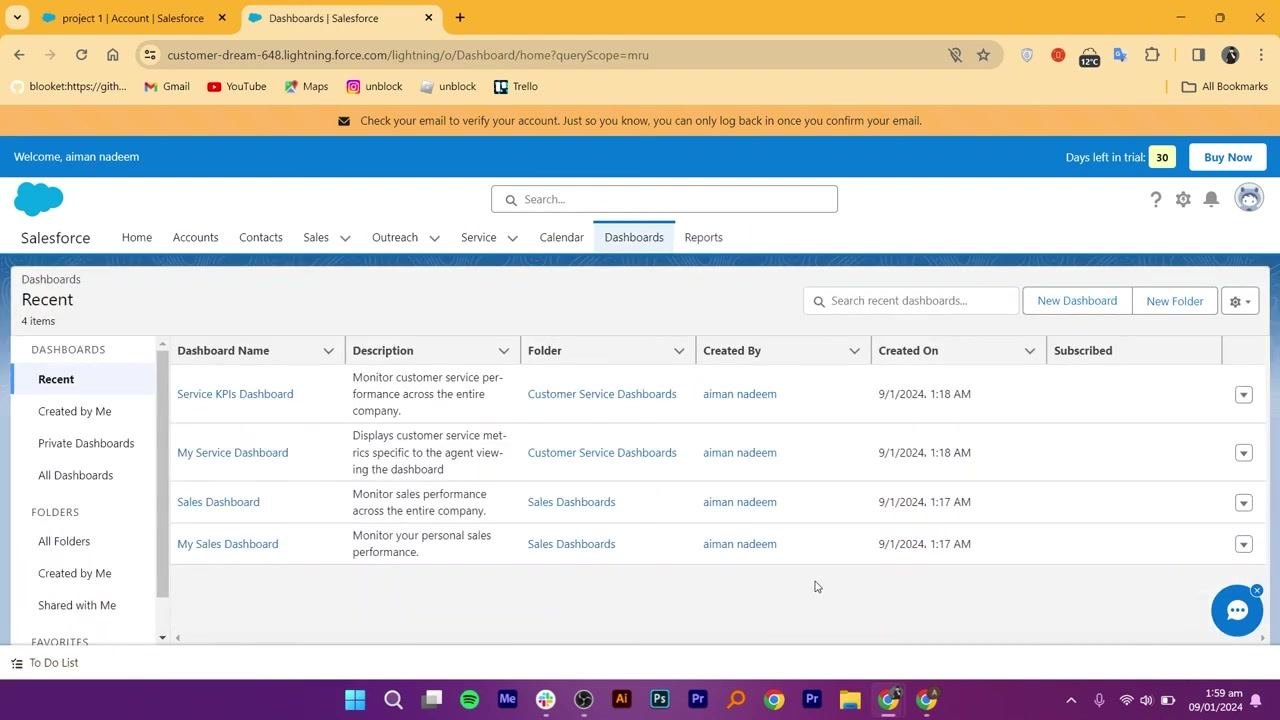Open Created On column dropdown arrow
This screenshot has height=720, width=1280.
point(1029,351)
